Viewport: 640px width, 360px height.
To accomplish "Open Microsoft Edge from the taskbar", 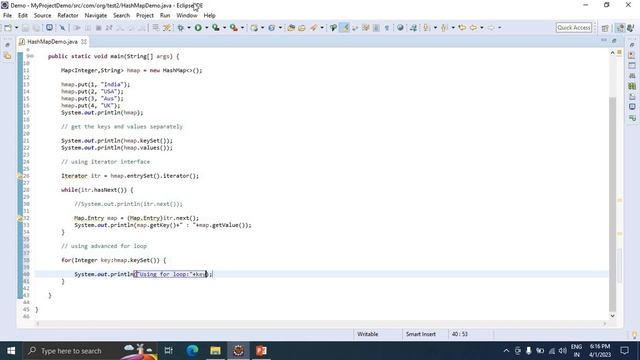I will (x=192, y=351).
